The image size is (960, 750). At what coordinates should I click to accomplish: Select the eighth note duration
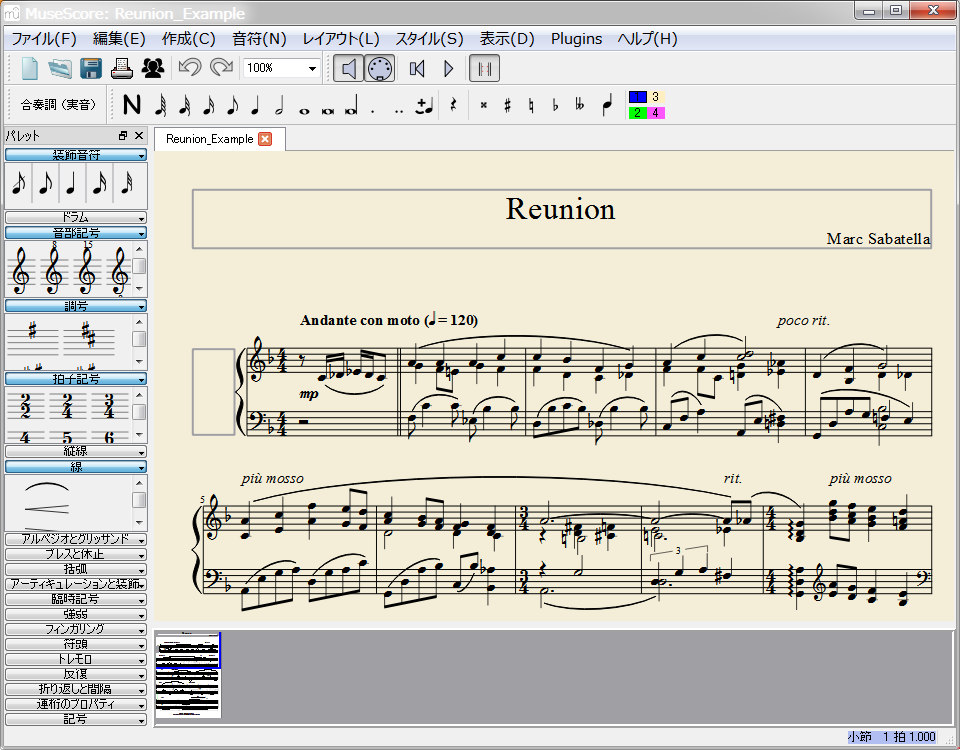pyautogui.click(x=232, y=105)
